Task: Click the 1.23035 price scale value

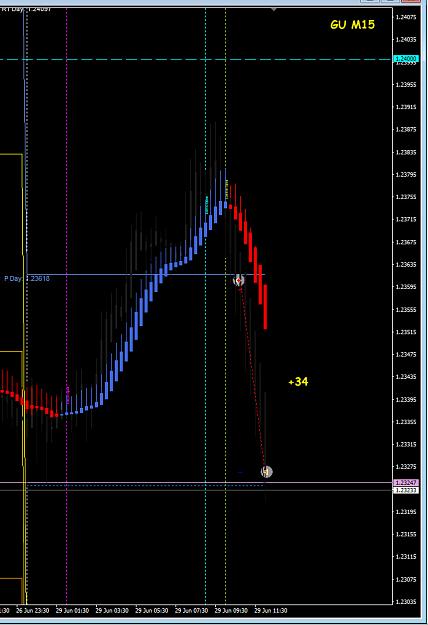Action: 406,601
